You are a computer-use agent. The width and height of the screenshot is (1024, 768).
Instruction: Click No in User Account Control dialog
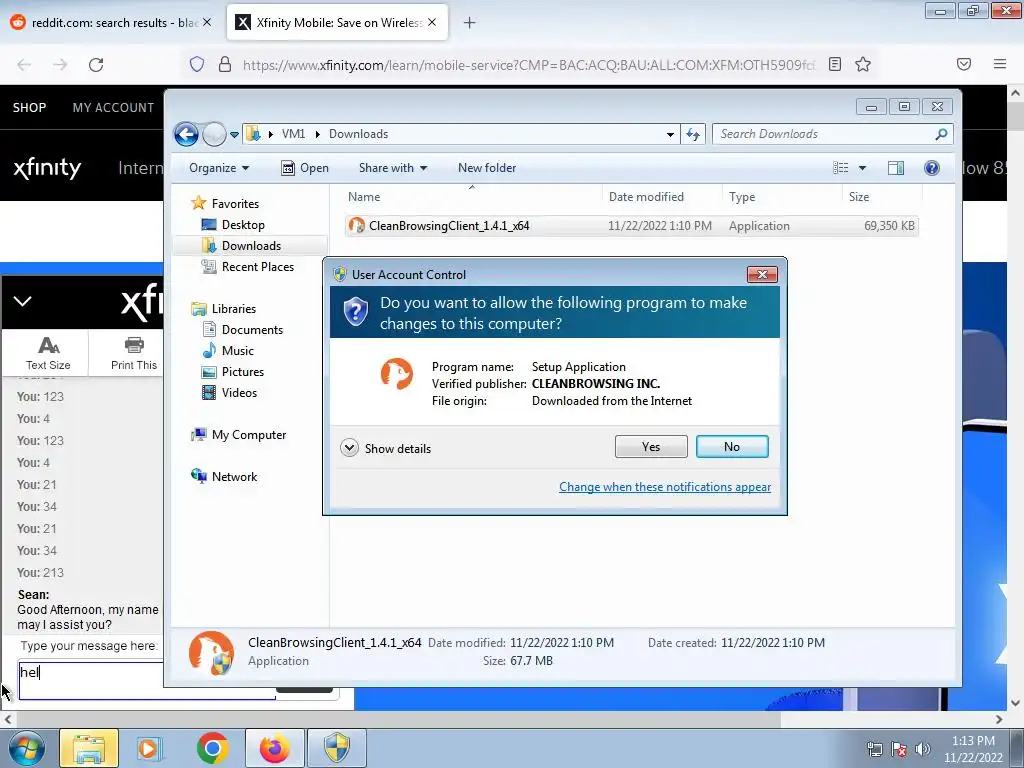[731, 447]
